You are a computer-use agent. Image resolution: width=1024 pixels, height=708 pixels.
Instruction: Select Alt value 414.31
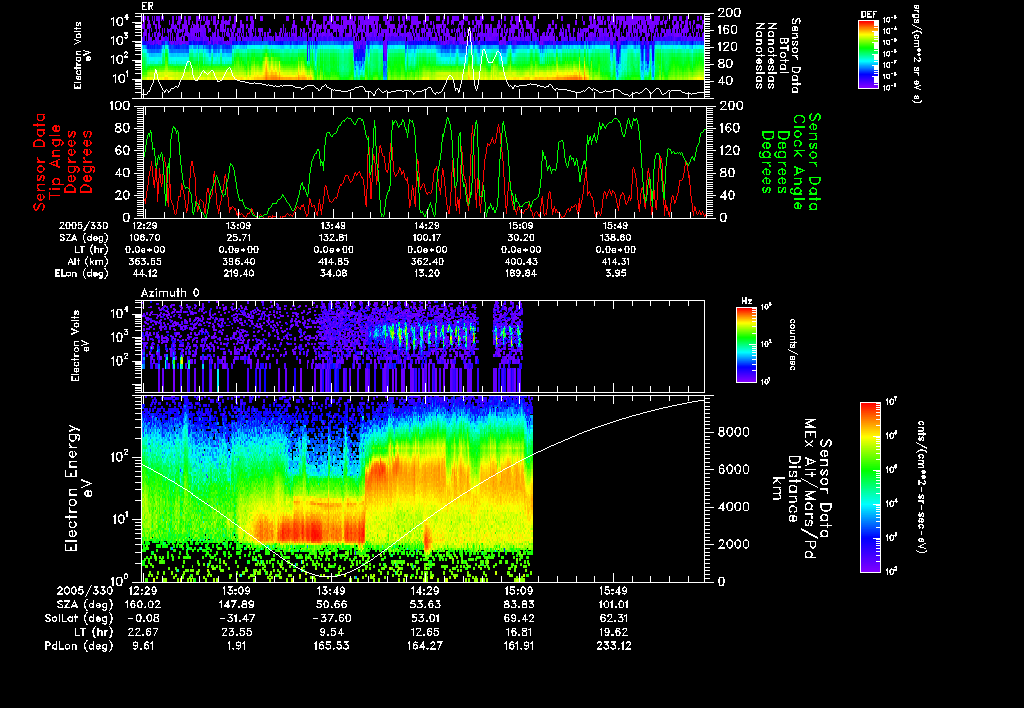pos(615,261)
